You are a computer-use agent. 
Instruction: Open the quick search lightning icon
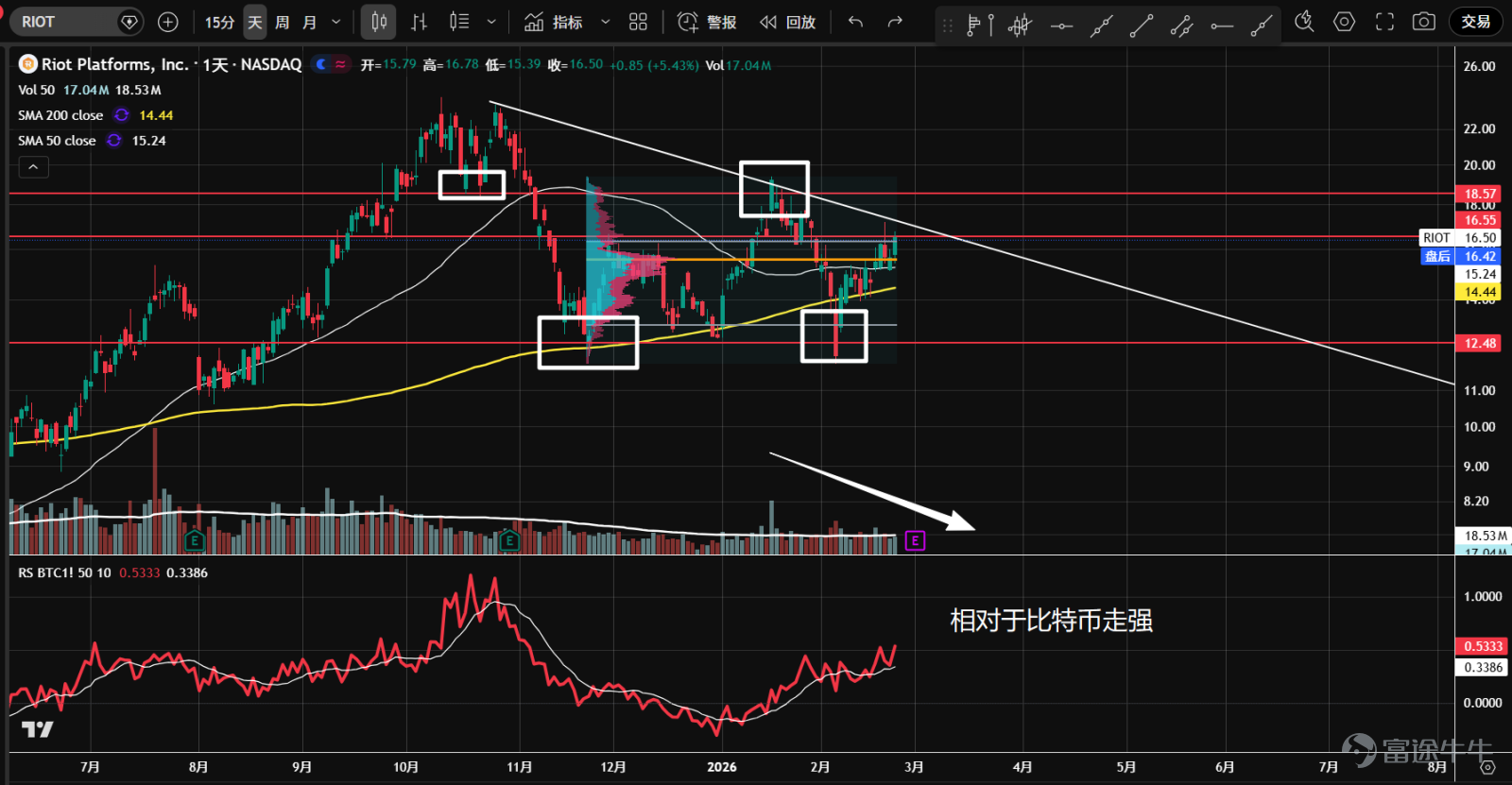coord(1304,22)
